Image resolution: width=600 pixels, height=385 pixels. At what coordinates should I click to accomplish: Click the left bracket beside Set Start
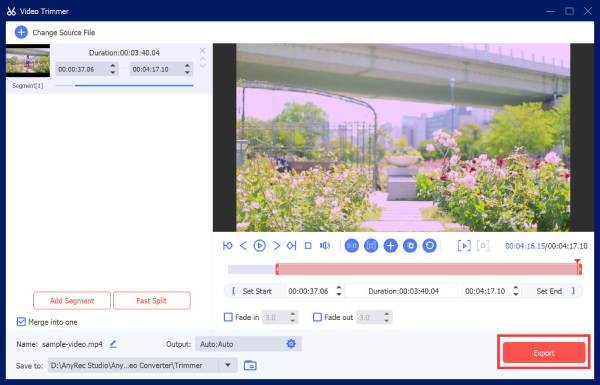[x=233, y=291]
